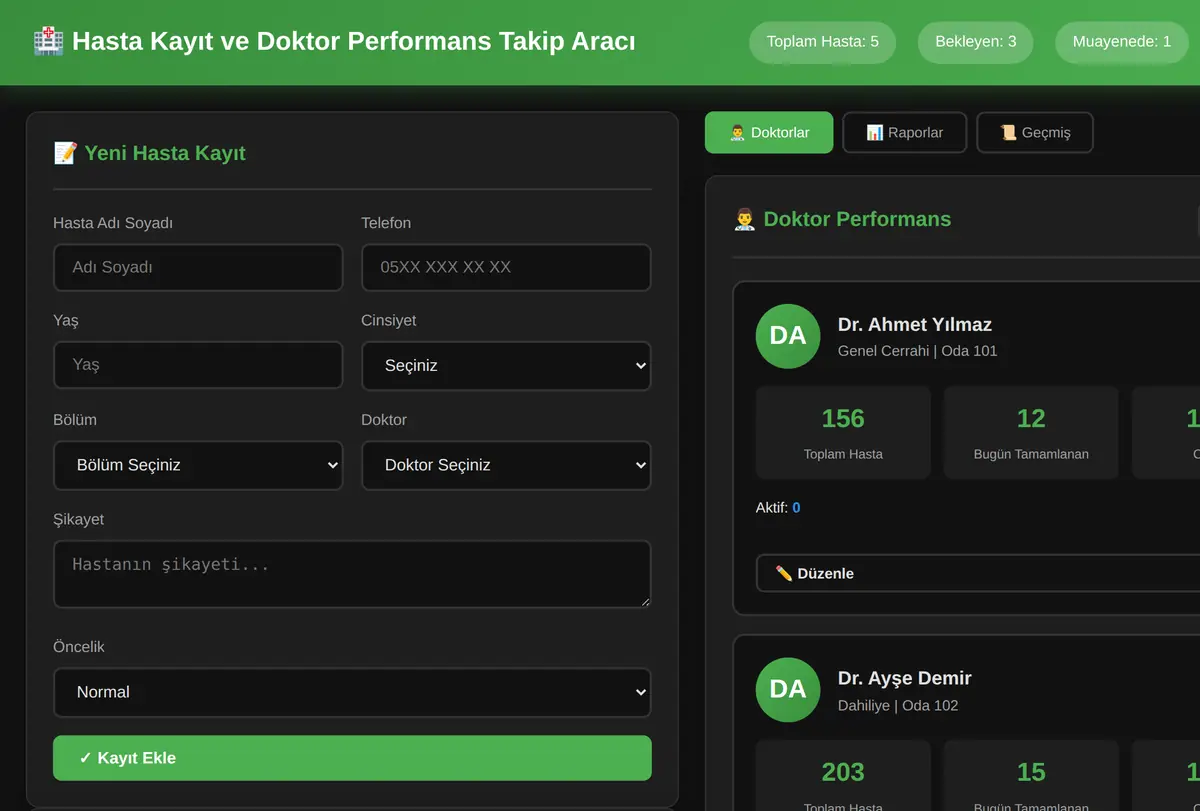The image size is (1200, 811).
Task: Click the Şikayet text area
Action: 352,574
